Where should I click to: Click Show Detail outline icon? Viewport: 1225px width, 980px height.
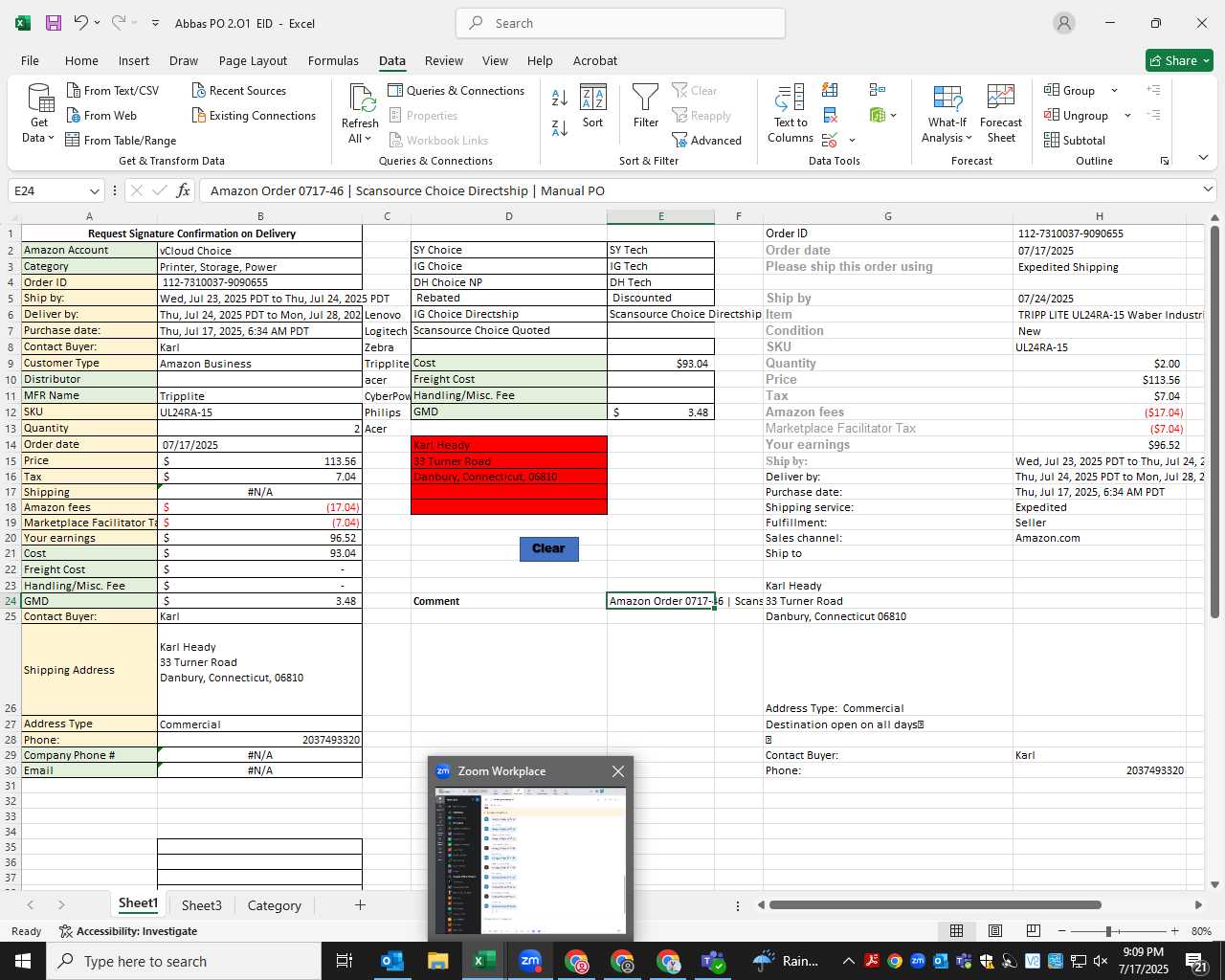tap(1153, 90)
